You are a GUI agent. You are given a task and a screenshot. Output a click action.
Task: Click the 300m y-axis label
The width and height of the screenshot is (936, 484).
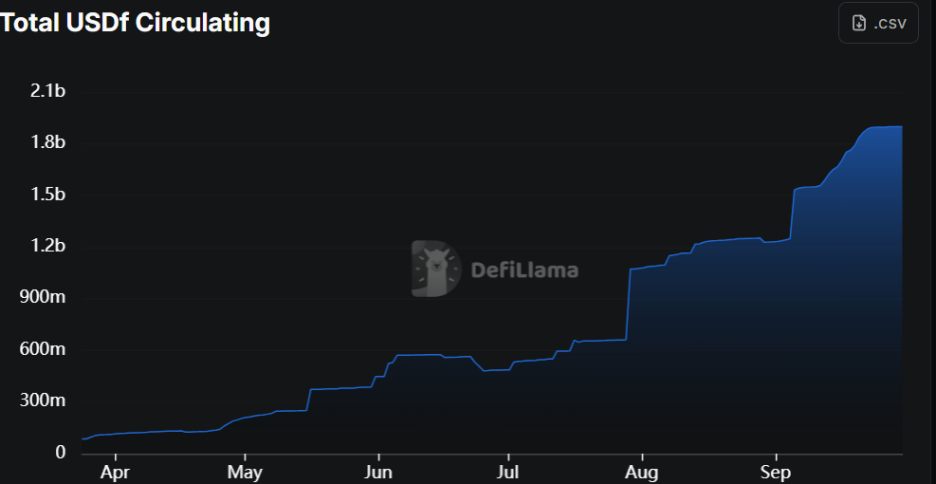pyautogui.click(x=44, y=401)
